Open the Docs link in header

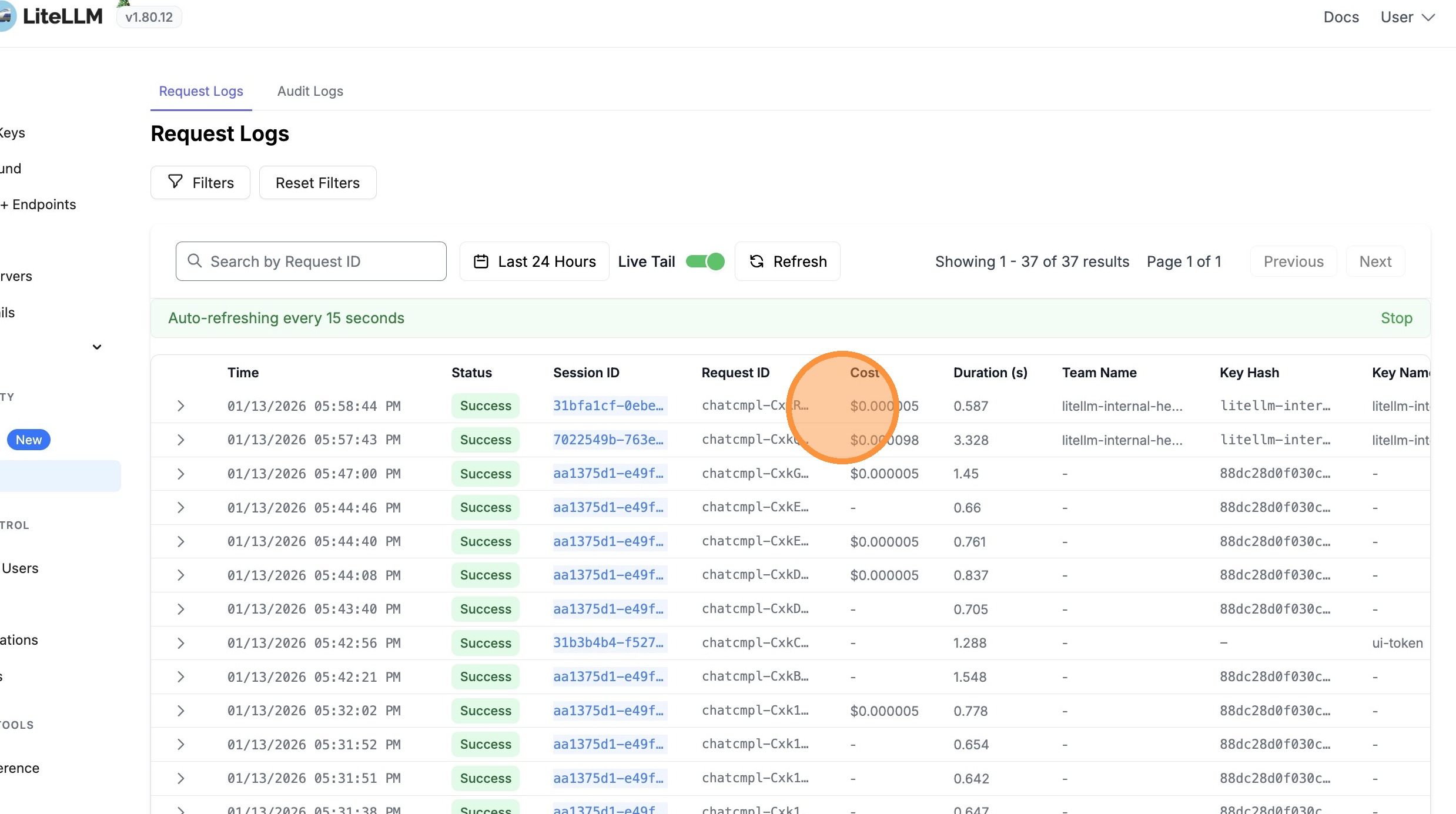[x=1341, y=17]
